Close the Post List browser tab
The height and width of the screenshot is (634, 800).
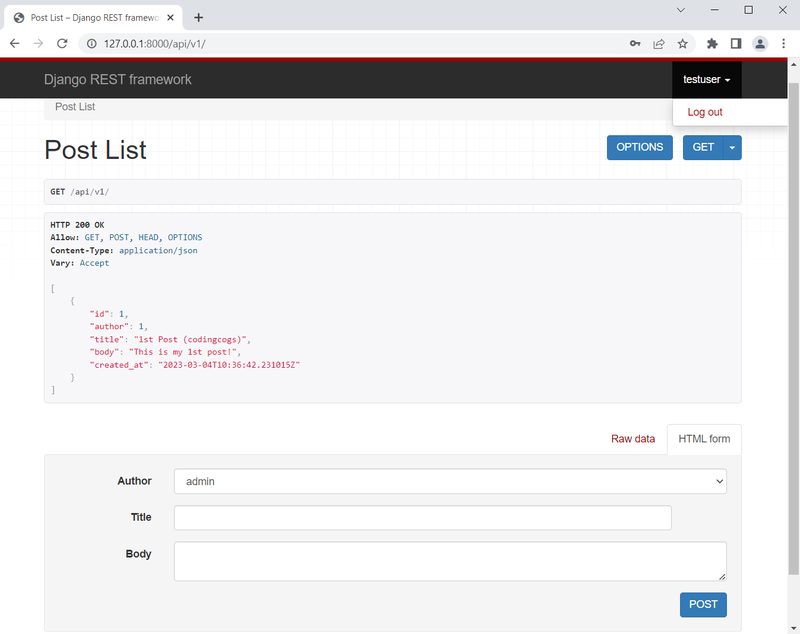pyautogui.click(x=170, y=18)
